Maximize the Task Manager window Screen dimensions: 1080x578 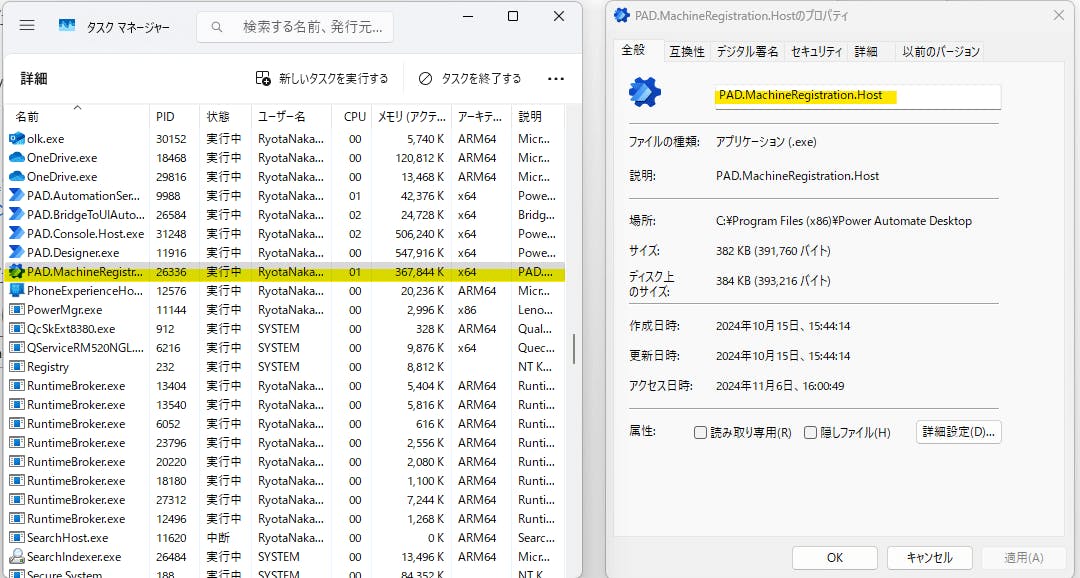(x=512, y=16)
